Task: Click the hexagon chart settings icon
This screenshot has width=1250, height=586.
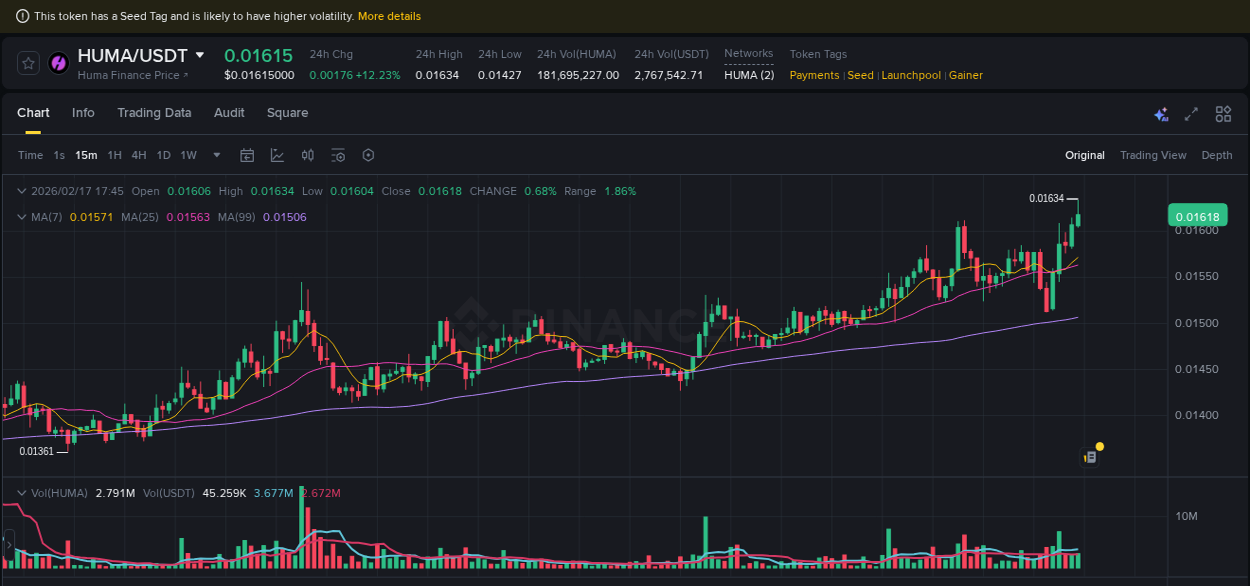Action: 368,155
